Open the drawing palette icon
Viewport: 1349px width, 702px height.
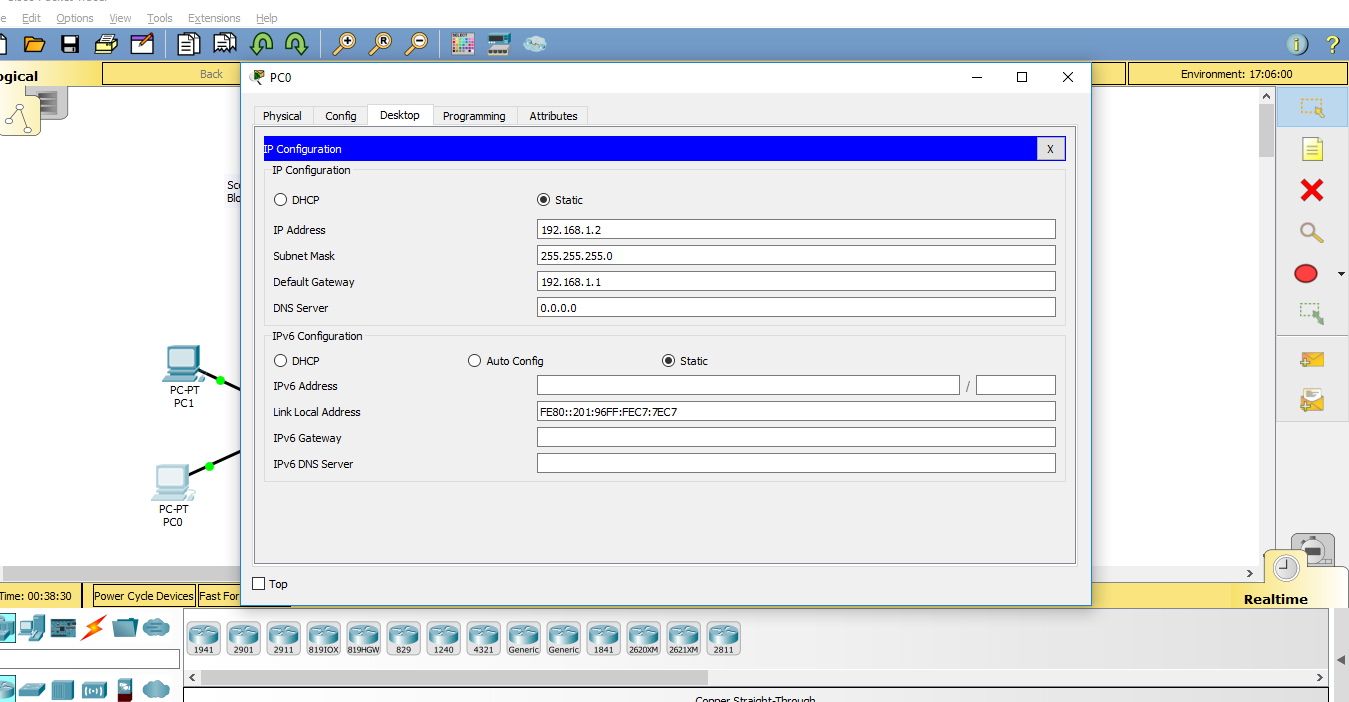click(463, 44)
